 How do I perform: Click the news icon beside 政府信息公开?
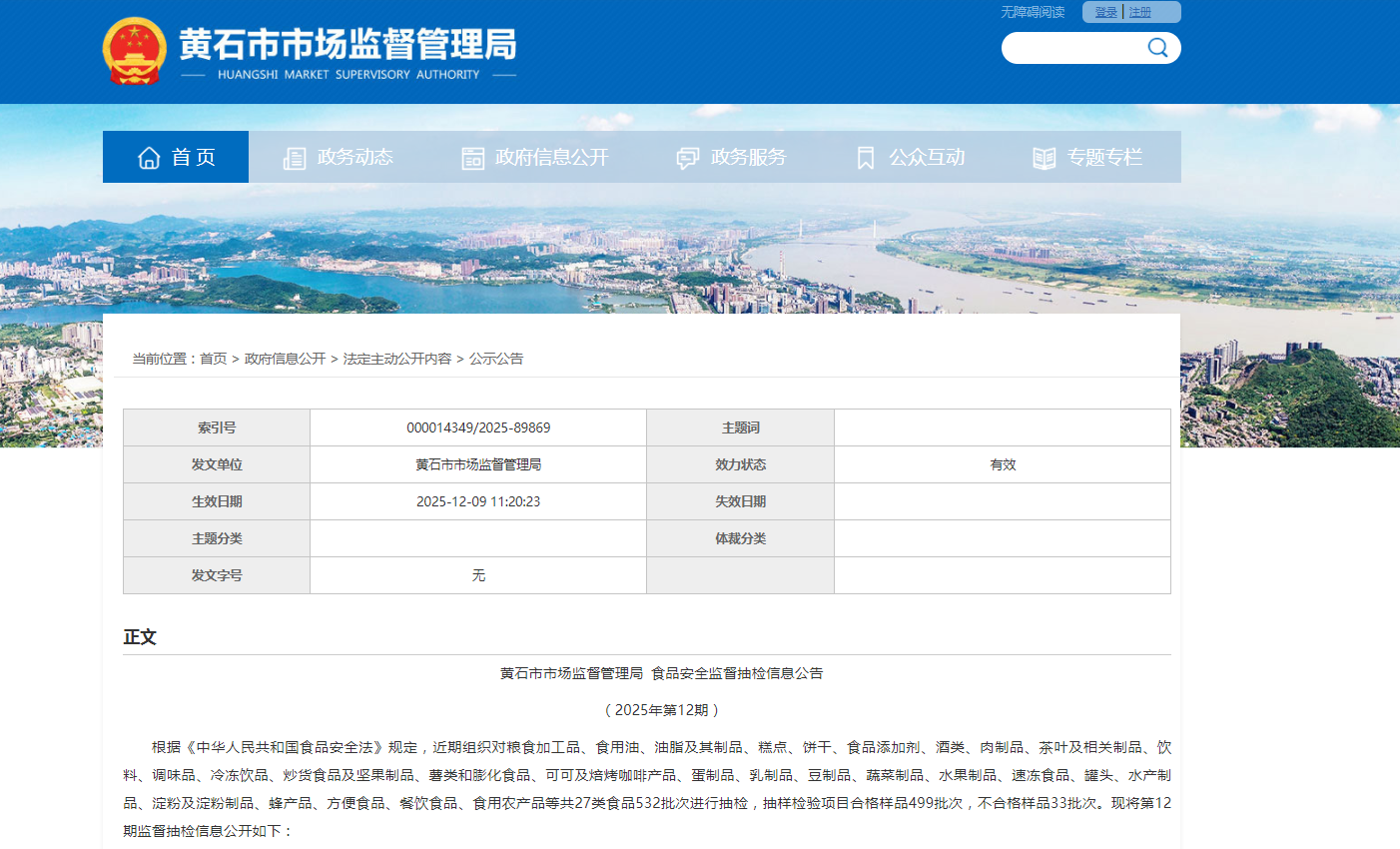click(472, 158)
